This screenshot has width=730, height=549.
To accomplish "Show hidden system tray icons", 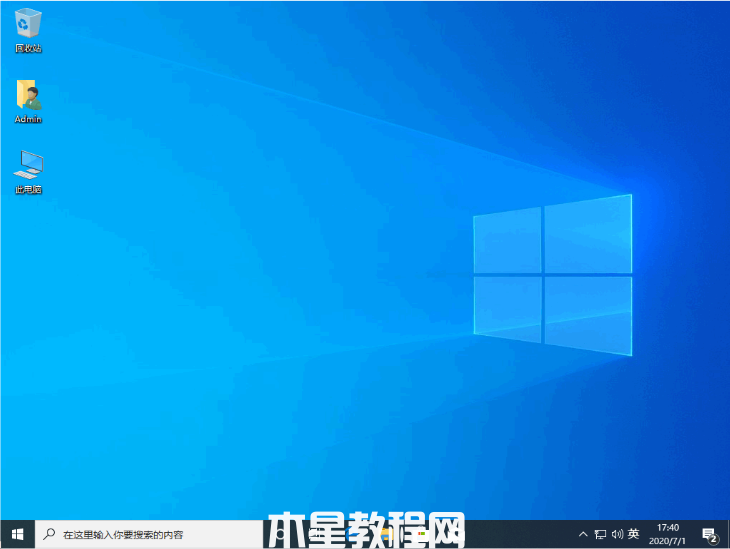I will [583, 534].
